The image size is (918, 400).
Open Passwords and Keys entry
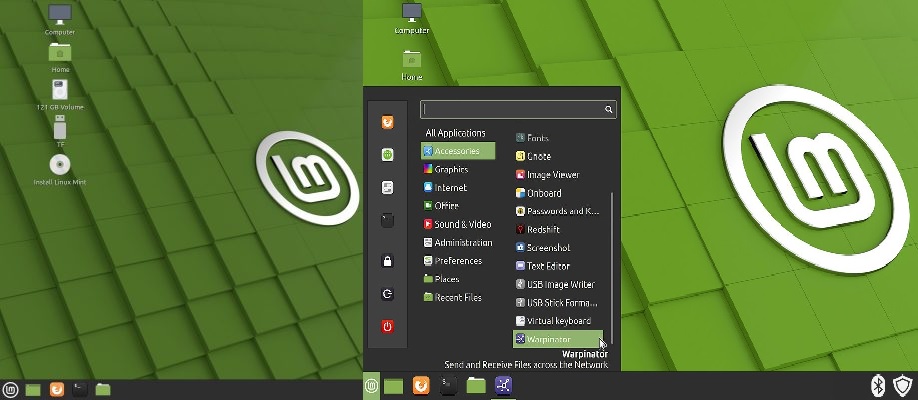(558, 211)
